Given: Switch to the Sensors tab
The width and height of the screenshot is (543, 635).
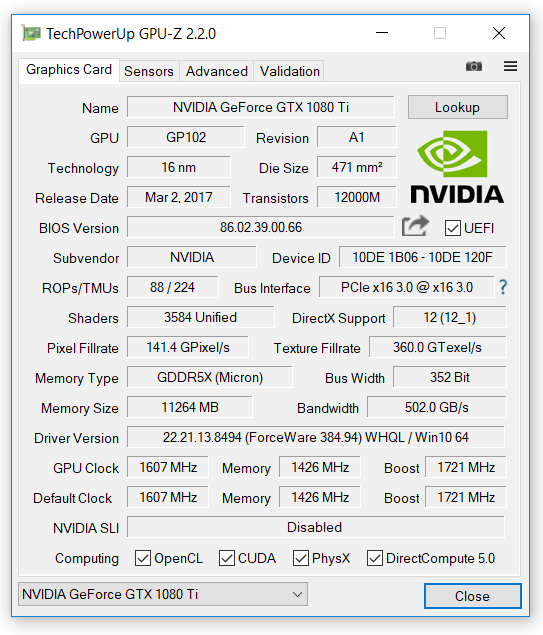Looking at the screenshot, I should (x=149, y=71).
